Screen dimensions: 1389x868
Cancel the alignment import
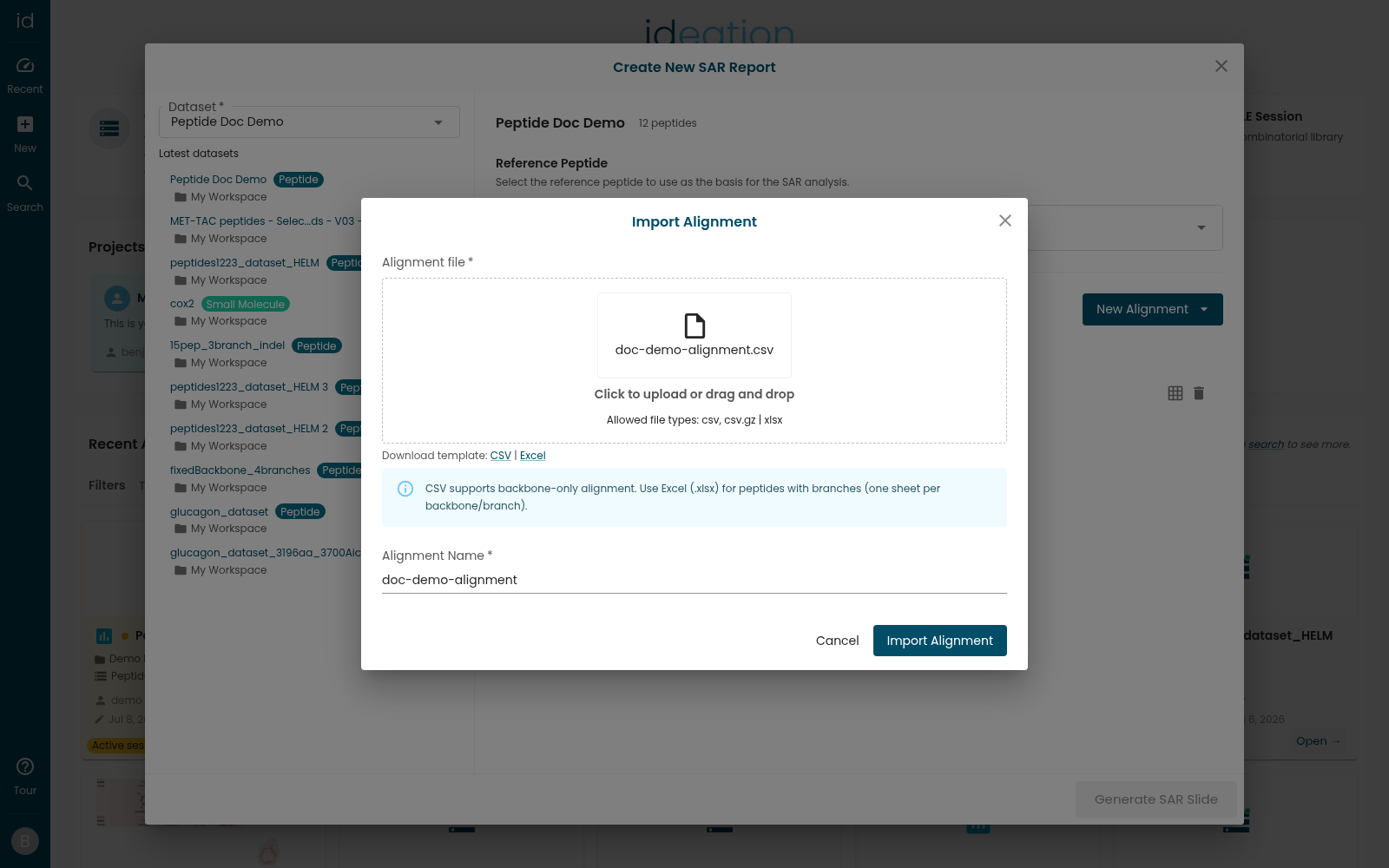(838, 641)
